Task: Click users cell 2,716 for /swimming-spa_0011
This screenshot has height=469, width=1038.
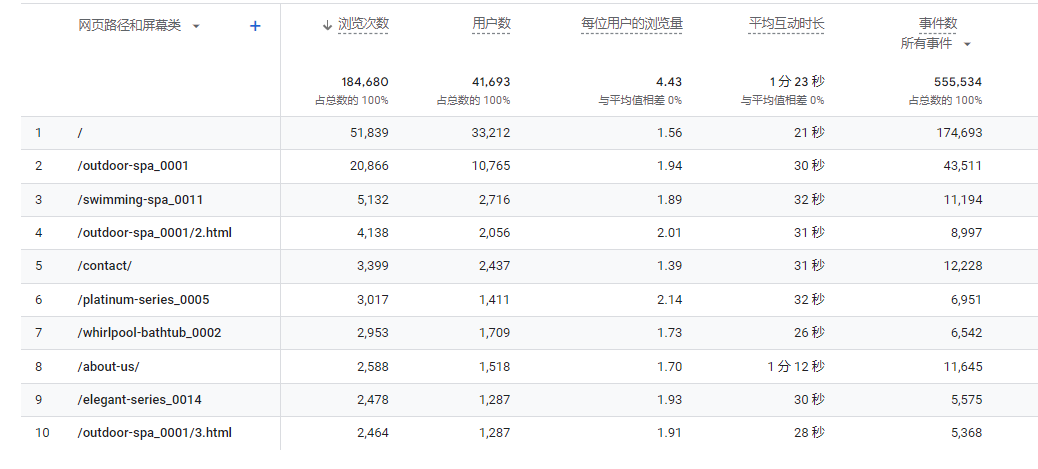Action: (x=495, y=199)
